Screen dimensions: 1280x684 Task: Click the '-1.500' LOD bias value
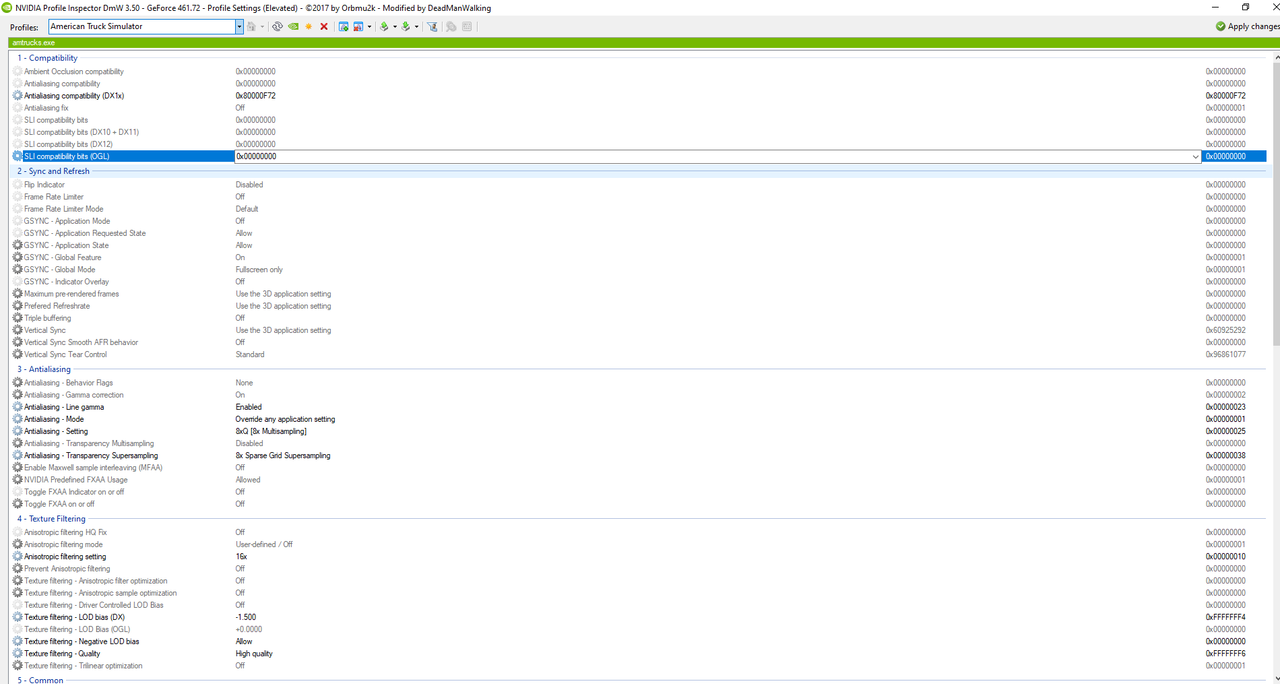click(246, 617)
